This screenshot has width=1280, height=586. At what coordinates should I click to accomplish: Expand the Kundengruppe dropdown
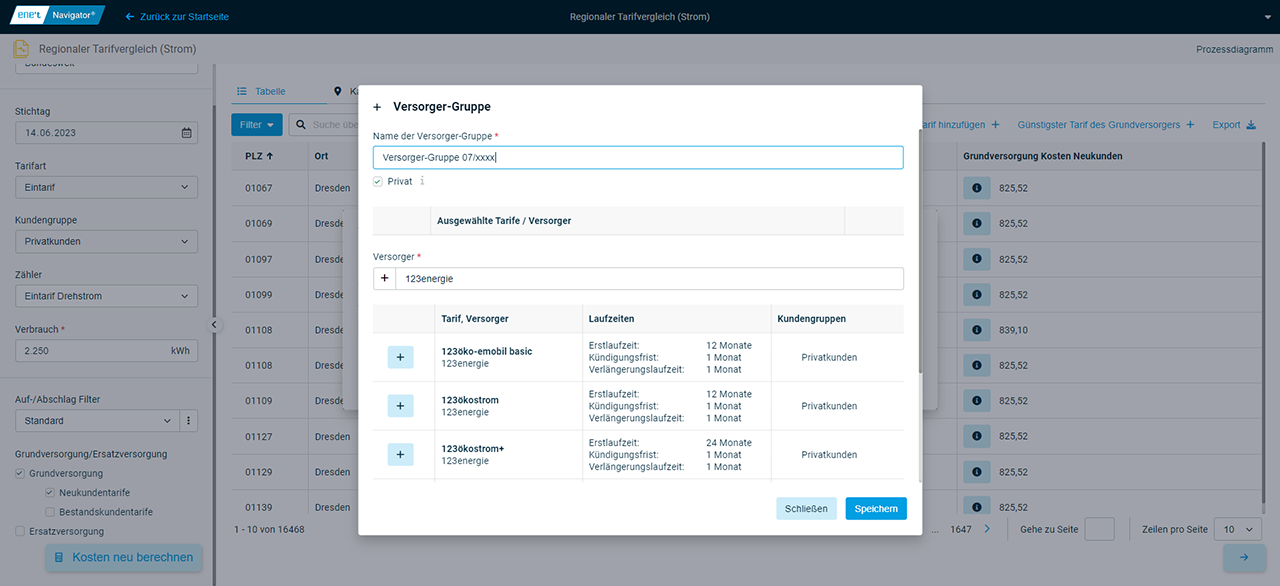coord(106,242)
